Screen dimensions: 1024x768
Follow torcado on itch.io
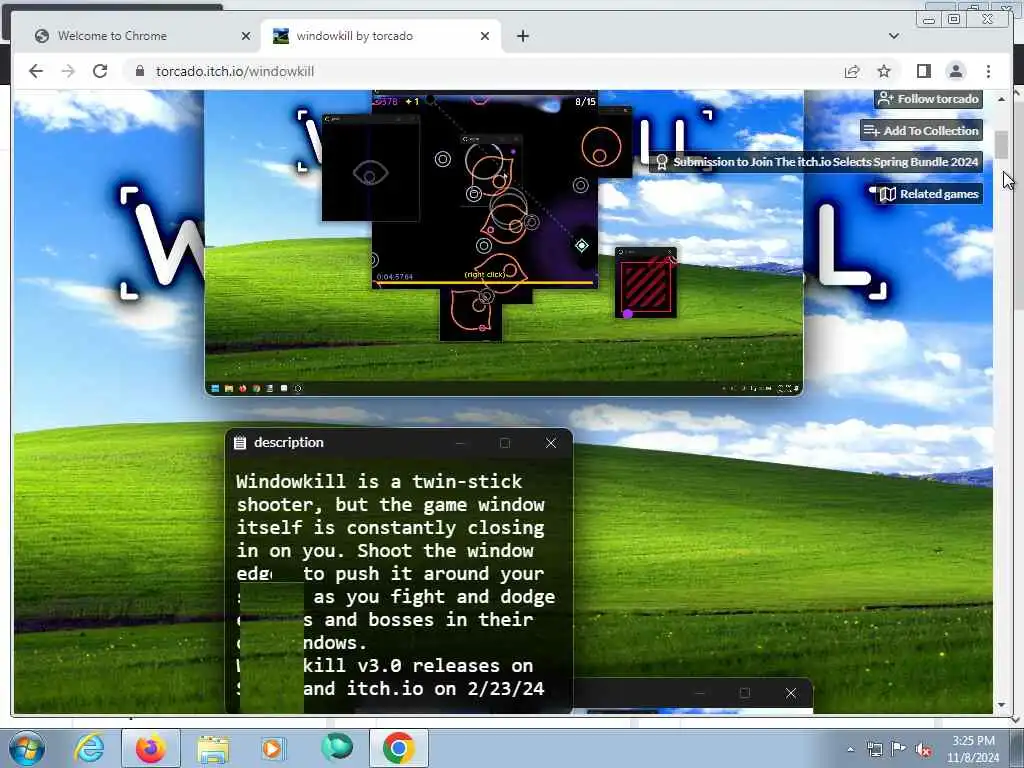click(928, 99)
